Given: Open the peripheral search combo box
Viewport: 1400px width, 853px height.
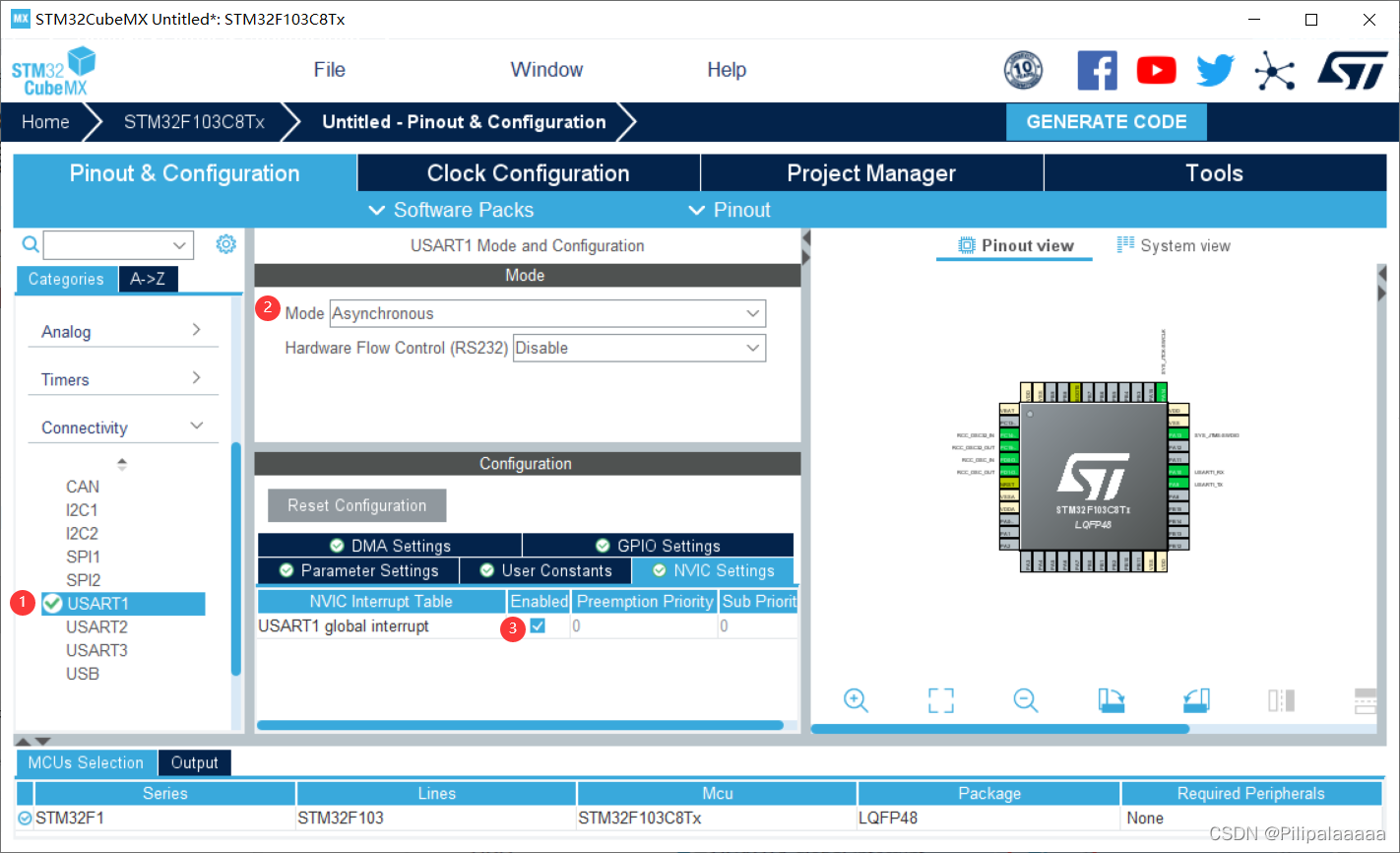Looking at the screenshot, I should pos(118,244).
